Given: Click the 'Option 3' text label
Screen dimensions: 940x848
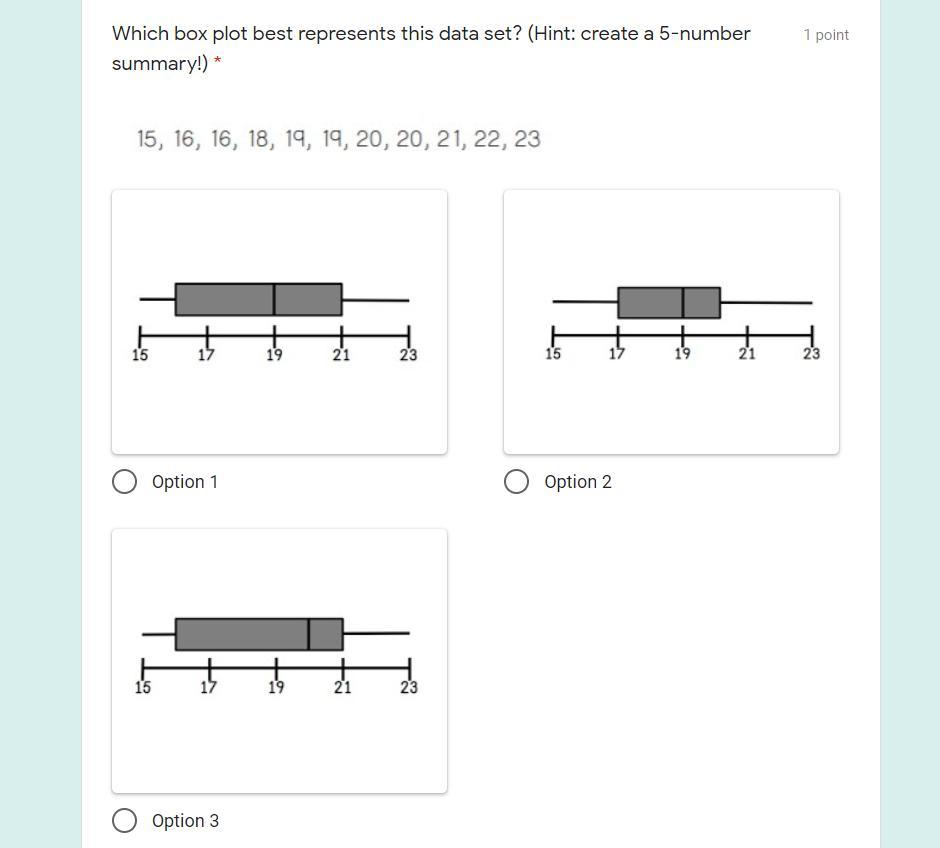Looking at the screenshot, I should (185, 821).
